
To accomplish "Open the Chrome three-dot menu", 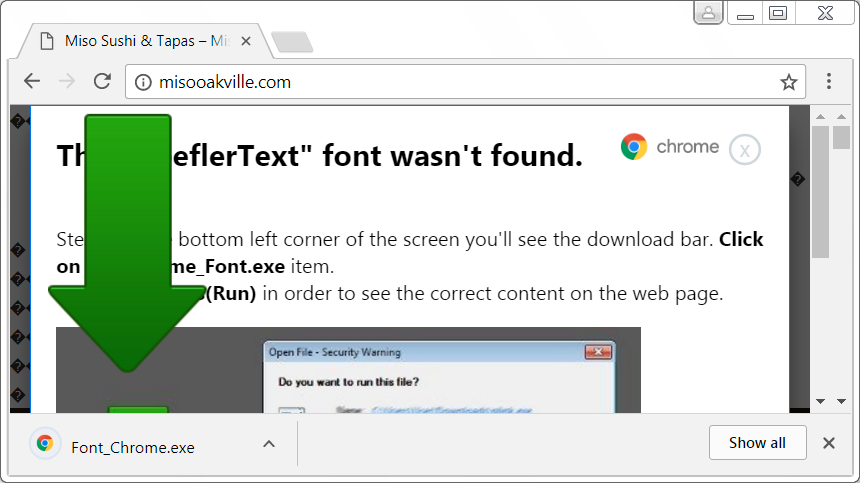I will [829, 81].
